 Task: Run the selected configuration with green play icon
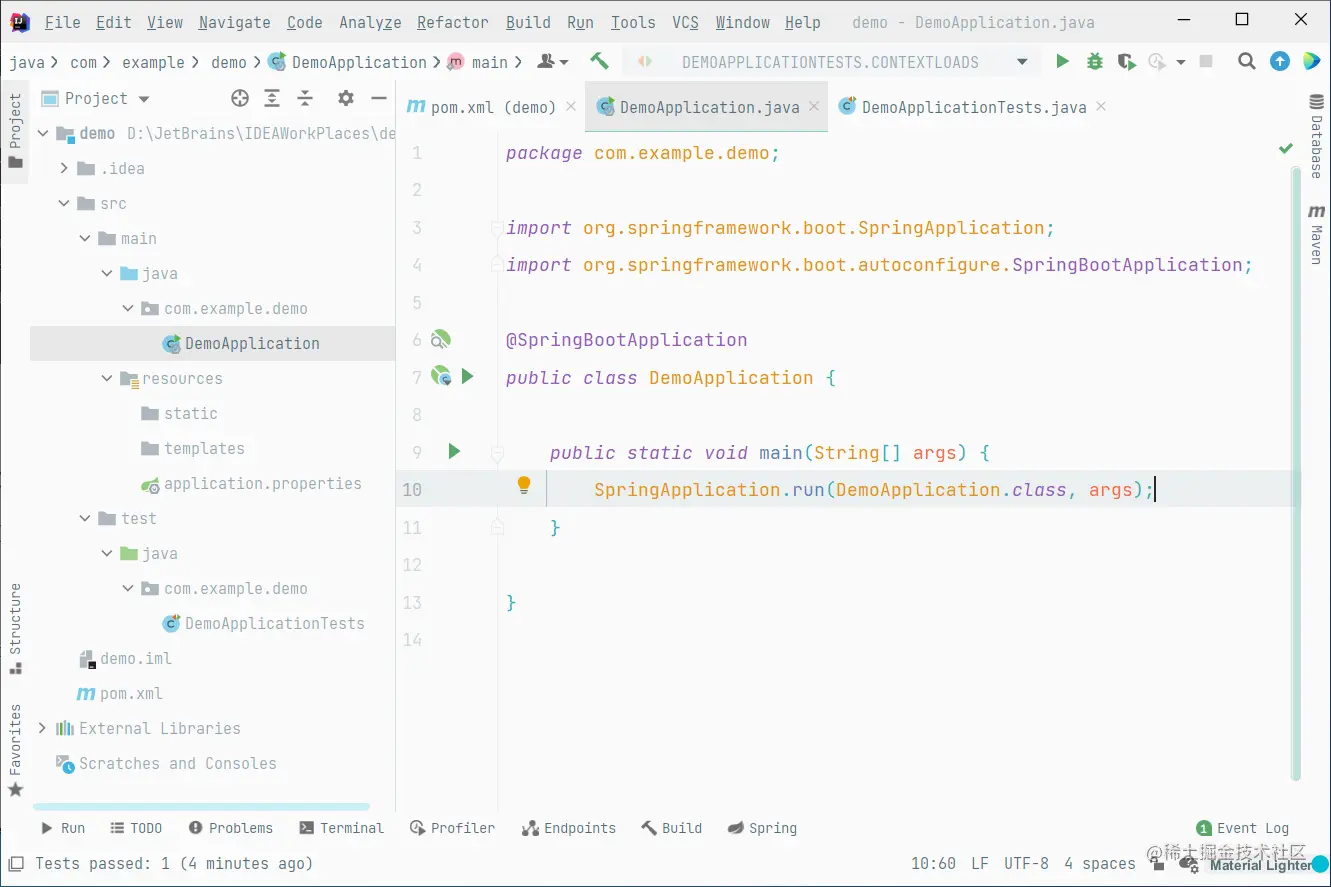pyautogui.click(x=1062, y=62)
